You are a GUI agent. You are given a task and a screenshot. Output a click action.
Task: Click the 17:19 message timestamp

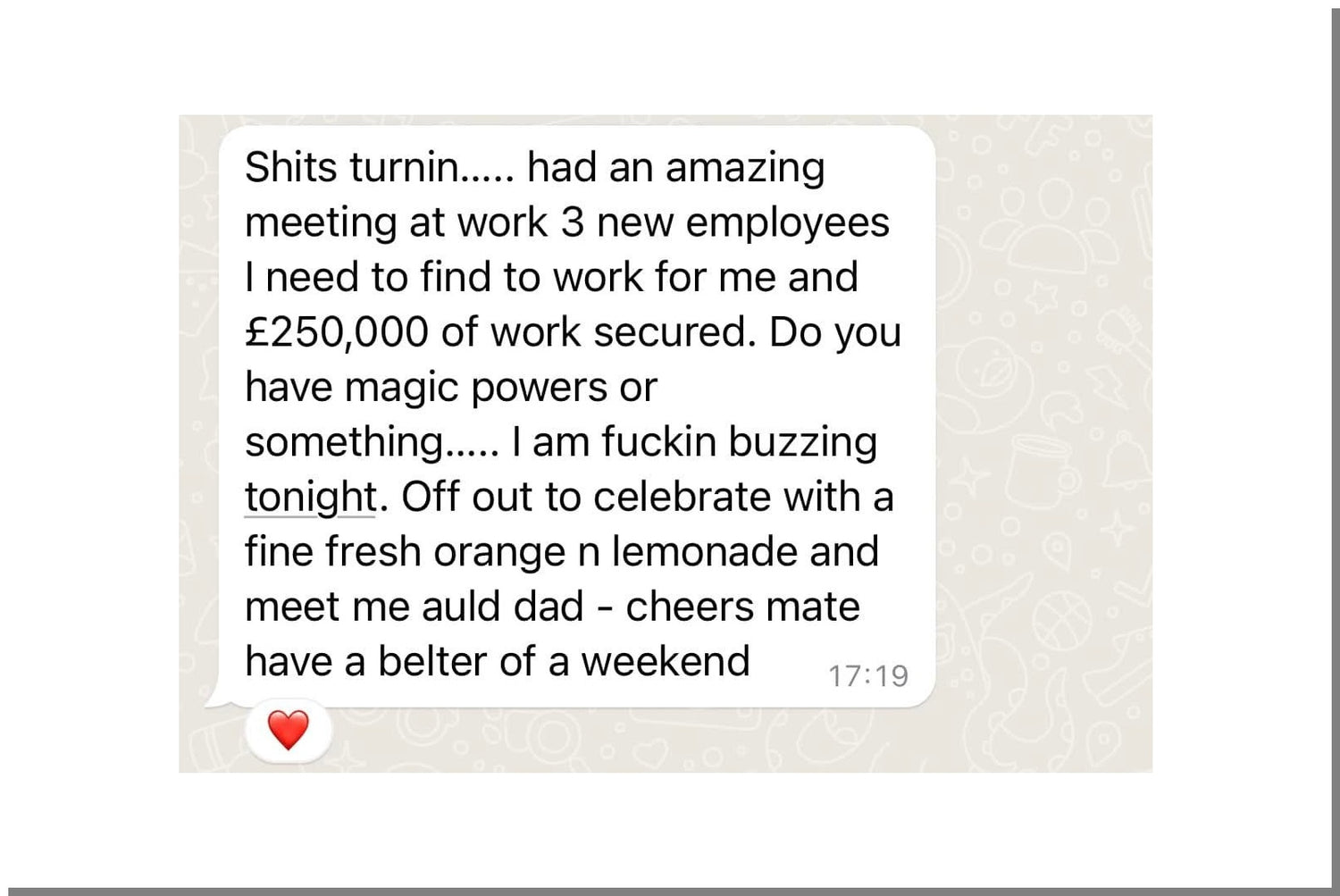coord(867,676)
